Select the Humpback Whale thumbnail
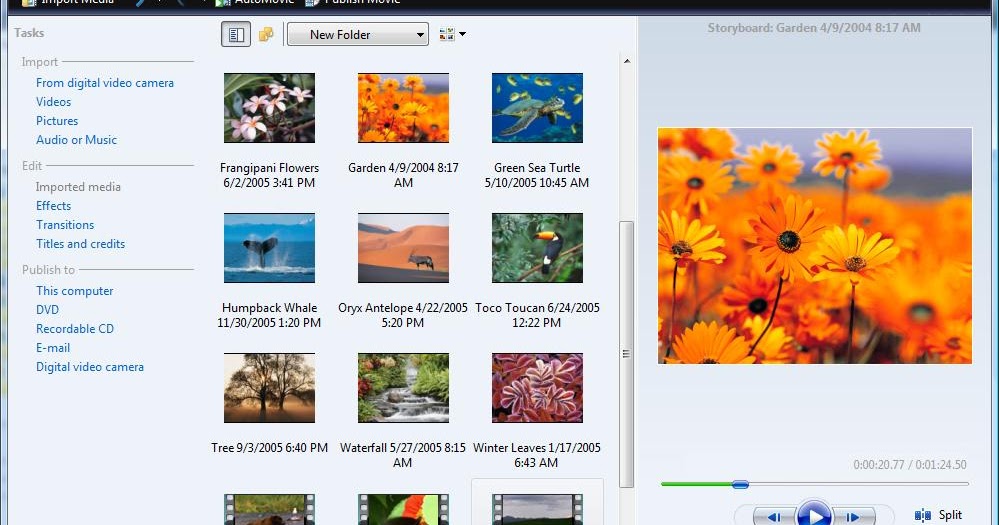999x525 pixels. (270, 248)
